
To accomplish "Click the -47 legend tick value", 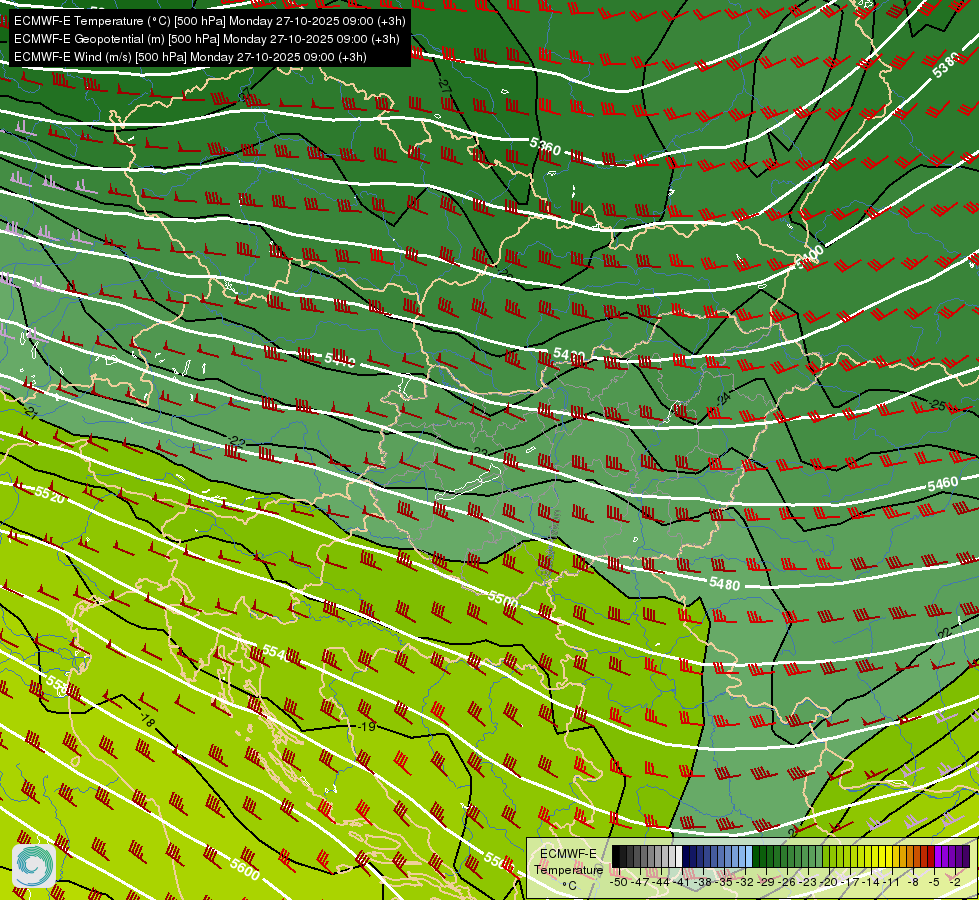I will pyautogui.click(x=641, y=883).
